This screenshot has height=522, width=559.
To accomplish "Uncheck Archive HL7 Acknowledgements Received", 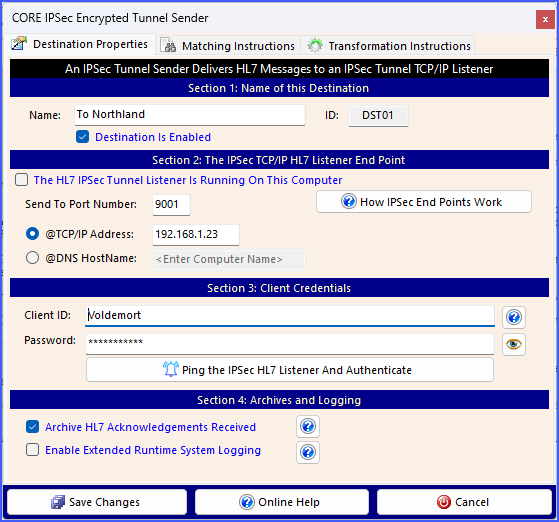I will (32, 427).
